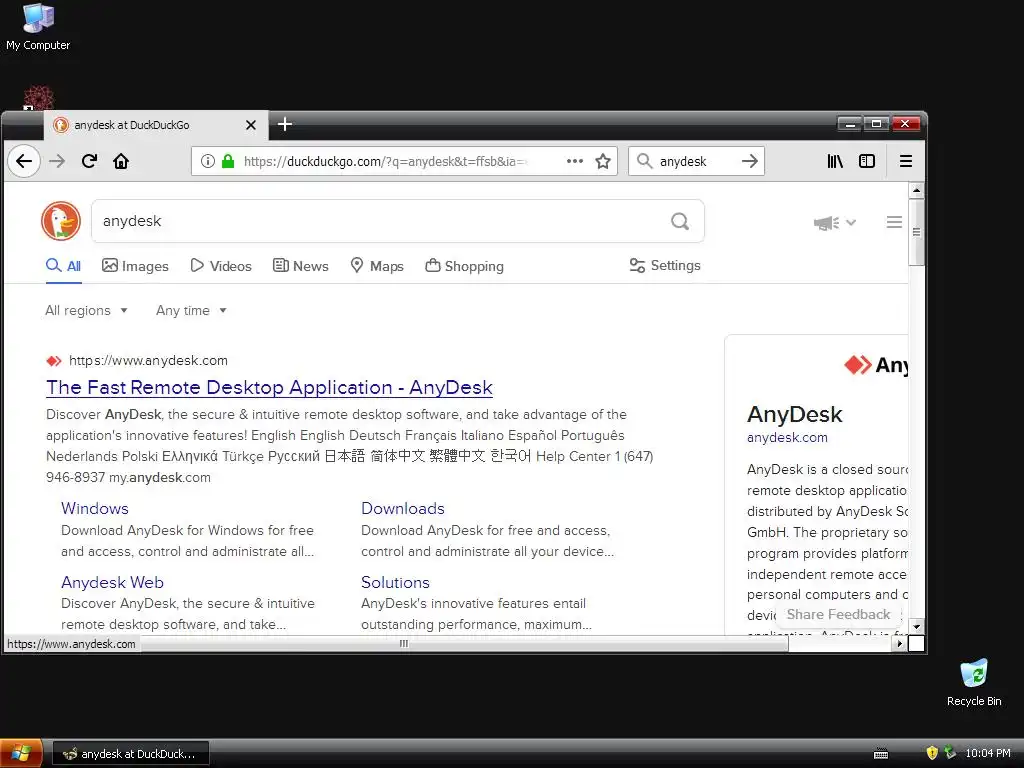Click the network connection tray icon

coord(950,753)
